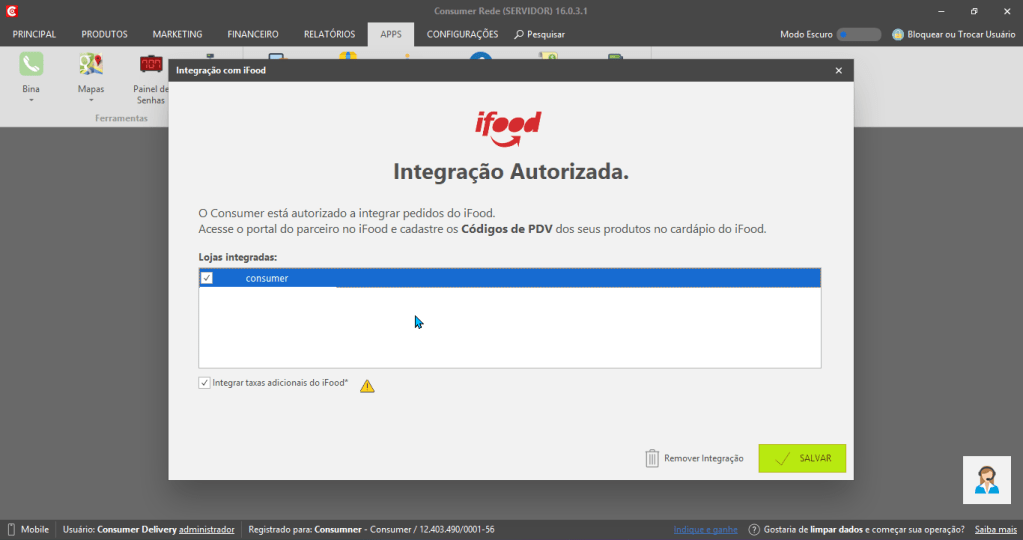This screenshot has width=1023, height=540.
Task: Click the Registrado para Consumner text
Action: pos(371,530)
